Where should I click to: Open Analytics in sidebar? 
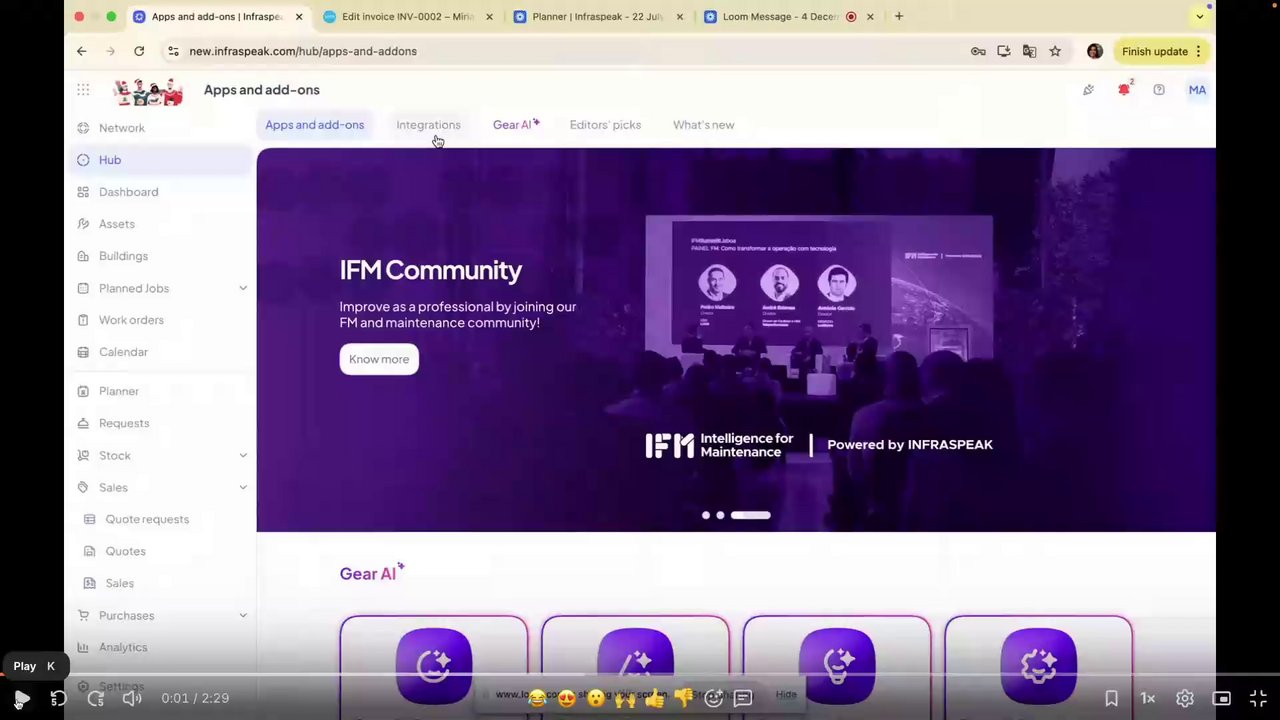click(x=123, y=647)
